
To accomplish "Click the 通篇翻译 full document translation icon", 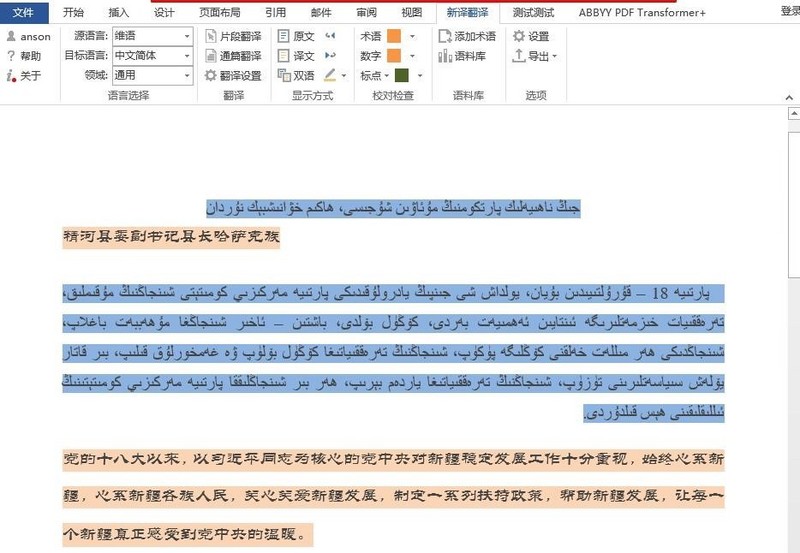I will click(210, 56).
